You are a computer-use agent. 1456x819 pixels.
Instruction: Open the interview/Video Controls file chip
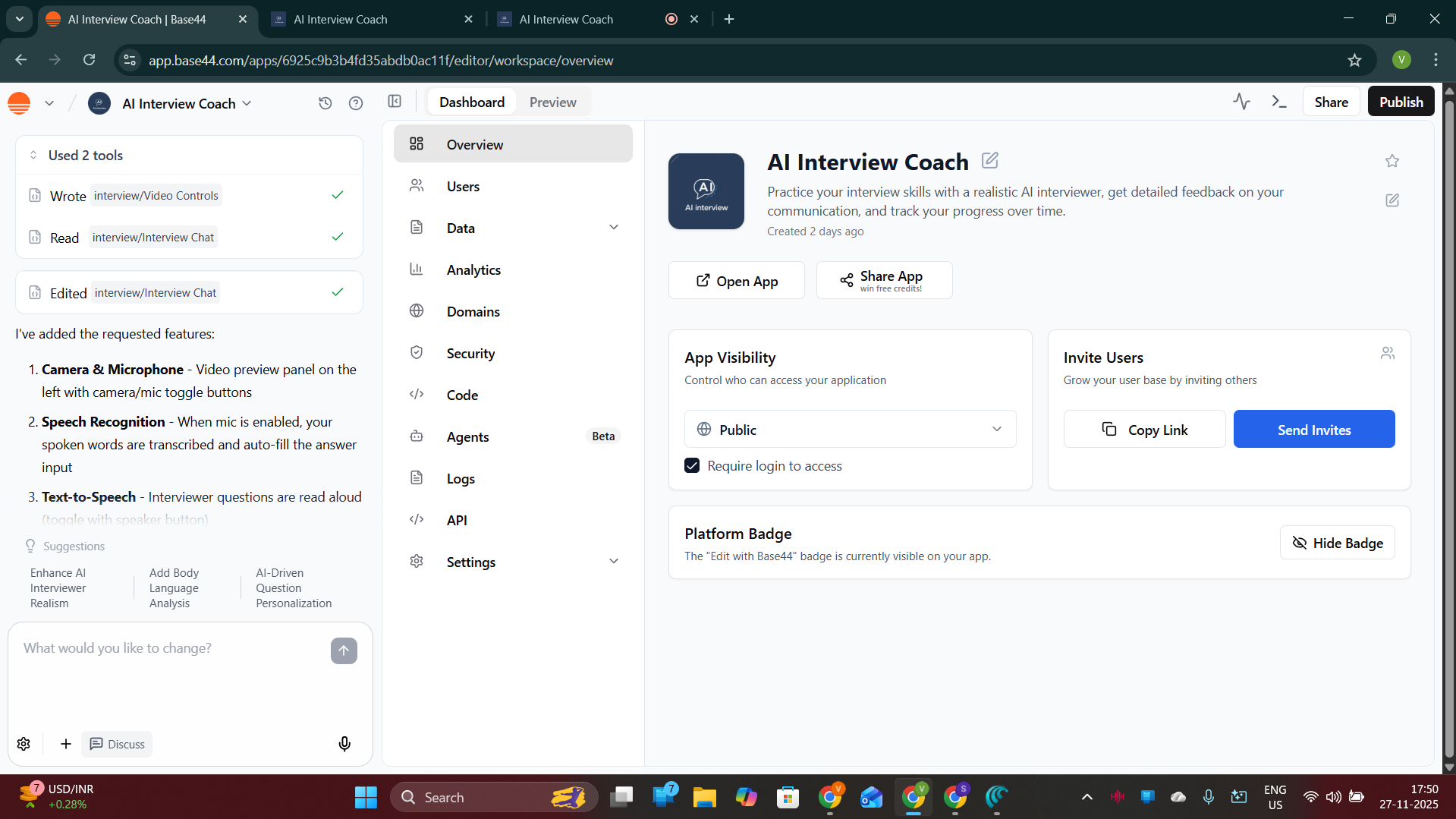156,196
